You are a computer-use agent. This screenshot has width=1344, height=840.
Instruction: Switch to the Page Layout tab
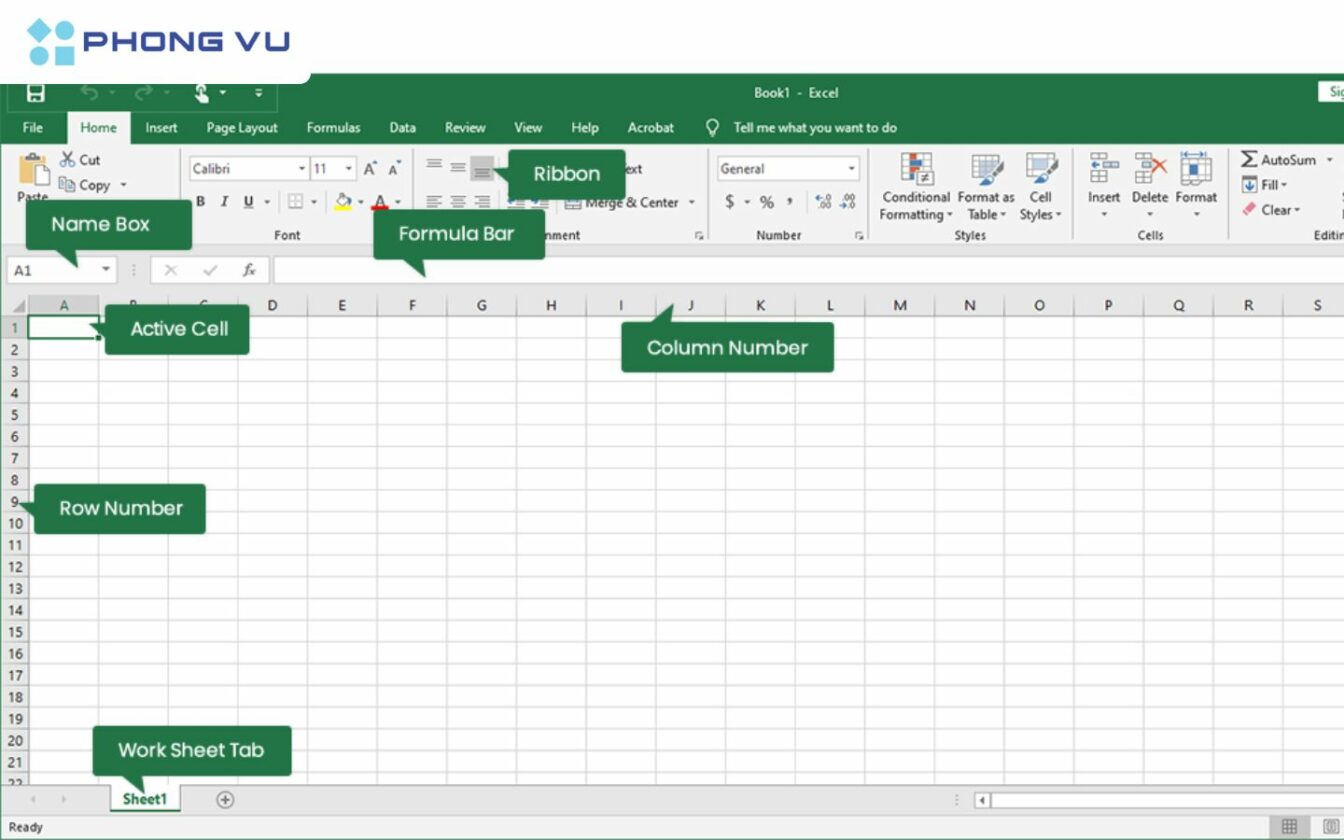pos(242,128)
